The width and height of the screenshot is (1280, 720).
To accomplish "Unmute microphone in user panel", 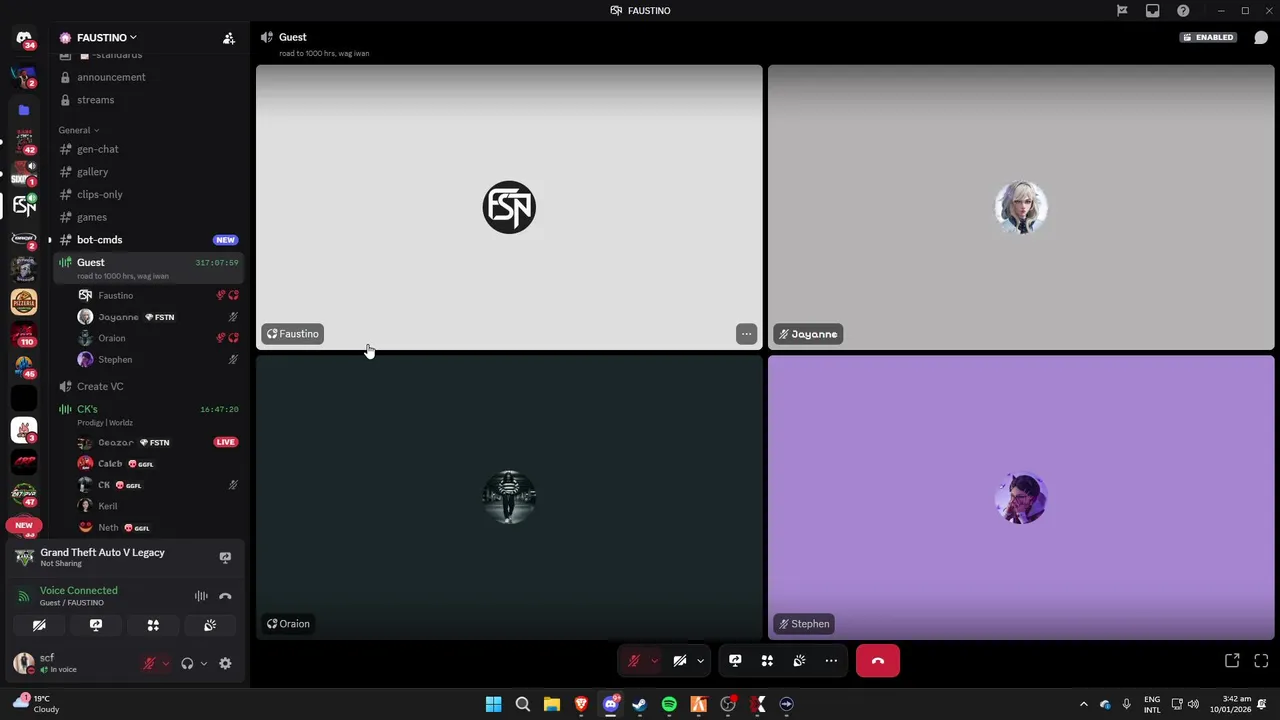I will point(149,663).
